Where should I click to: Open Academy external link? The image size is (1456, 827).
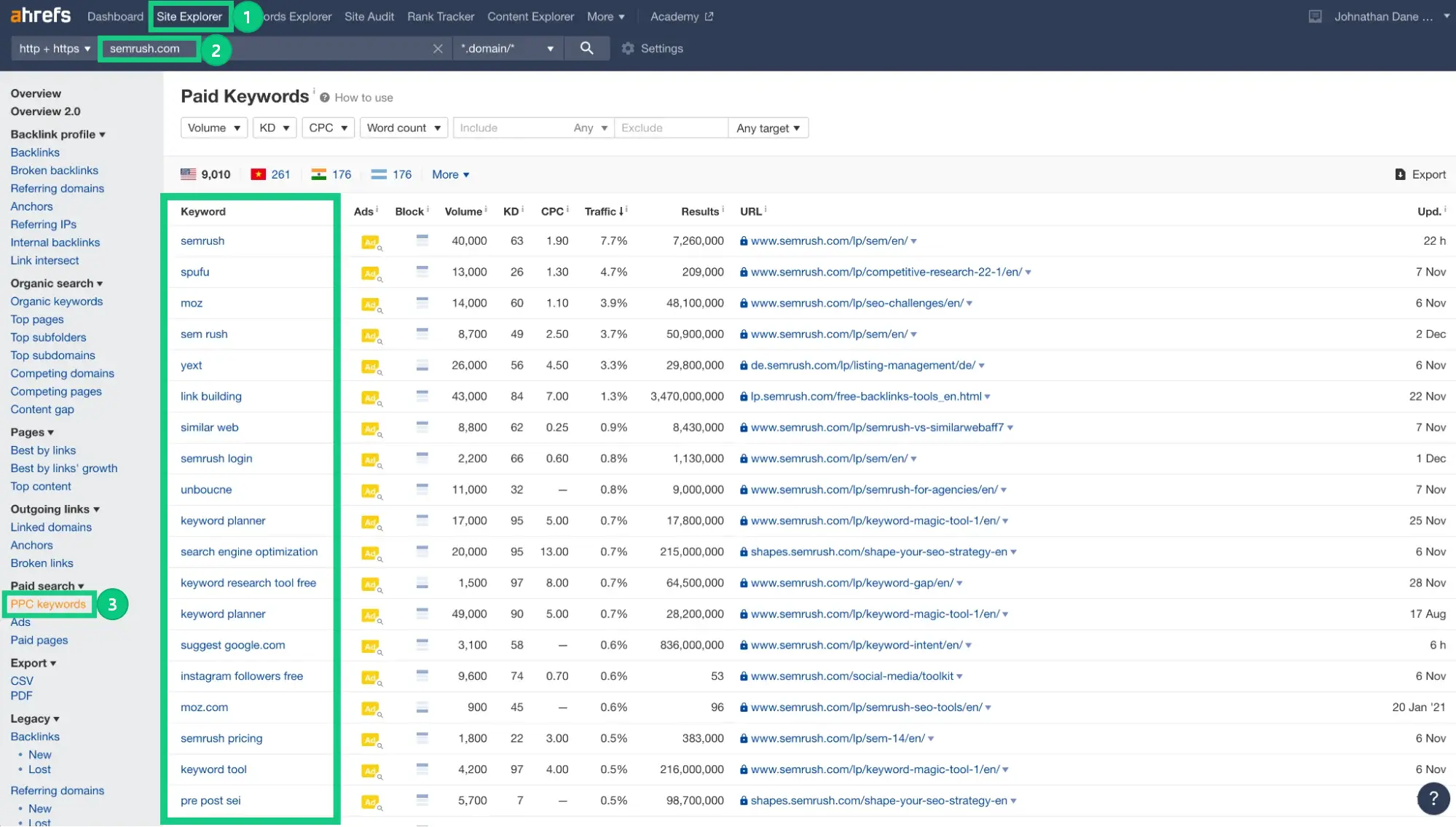click(x=681, y=17)
